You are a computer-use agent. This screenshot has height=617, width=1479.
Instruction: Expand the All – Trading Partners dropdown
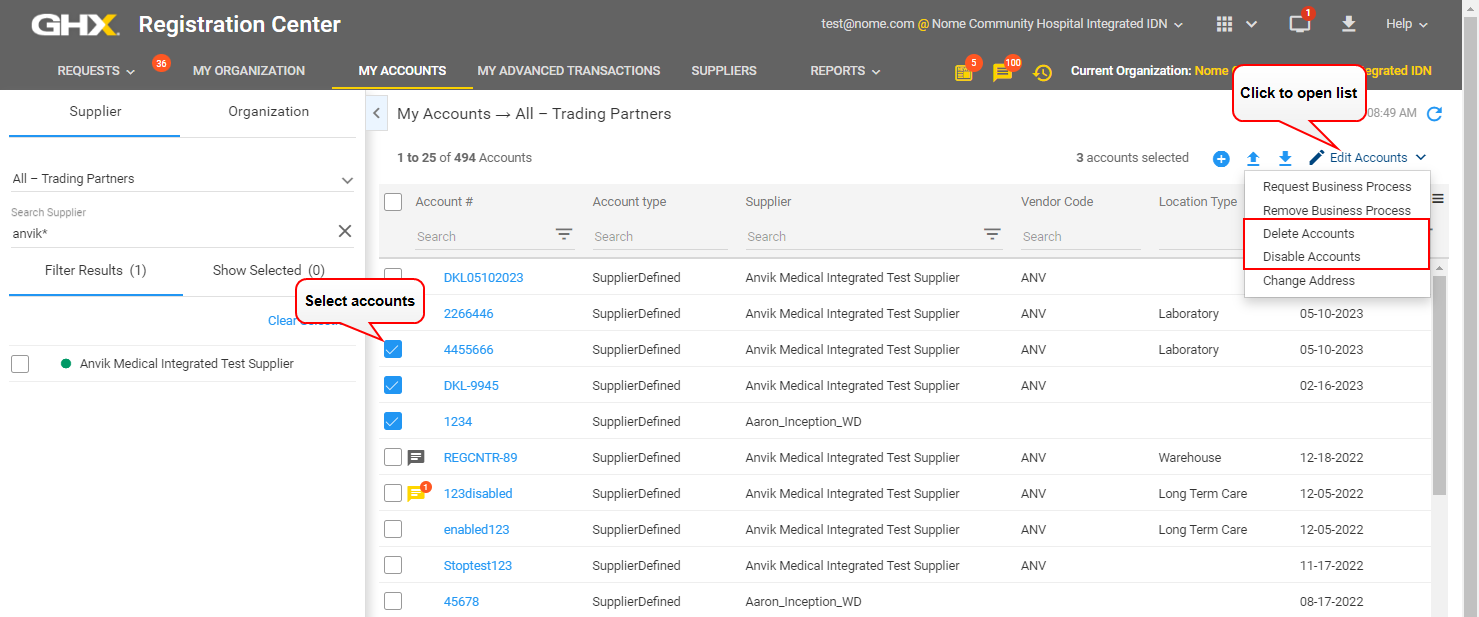point(347,180)
